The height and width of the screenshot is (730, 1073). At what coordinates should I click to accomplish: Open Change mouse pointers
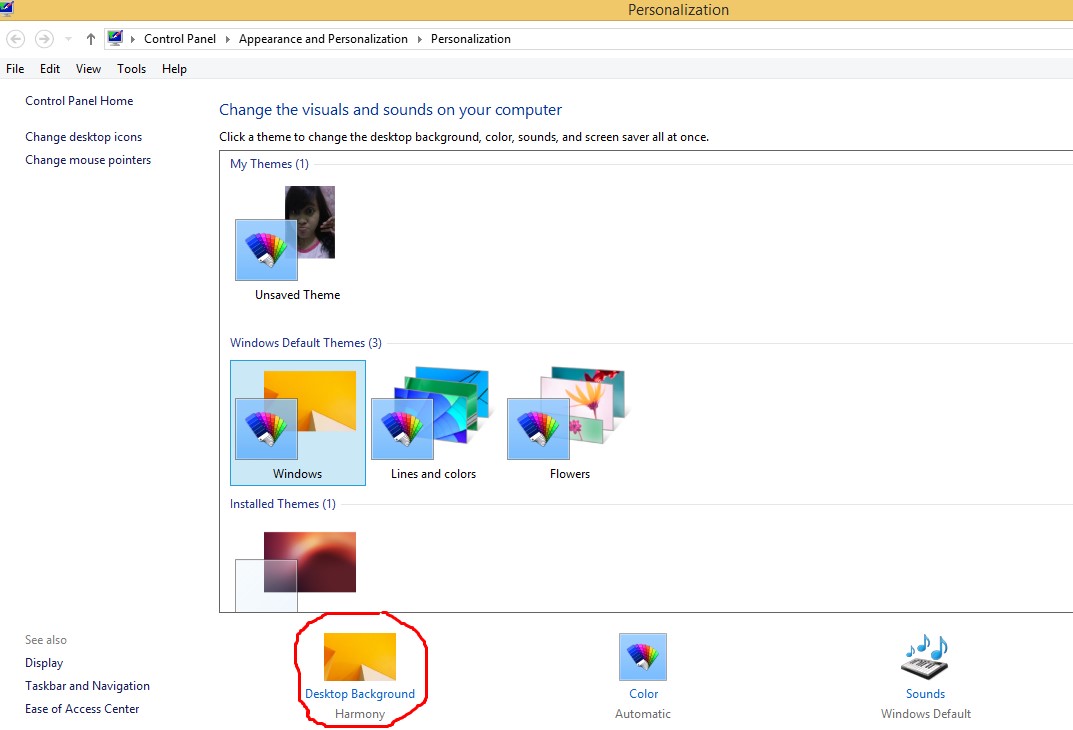click(88, 159)
